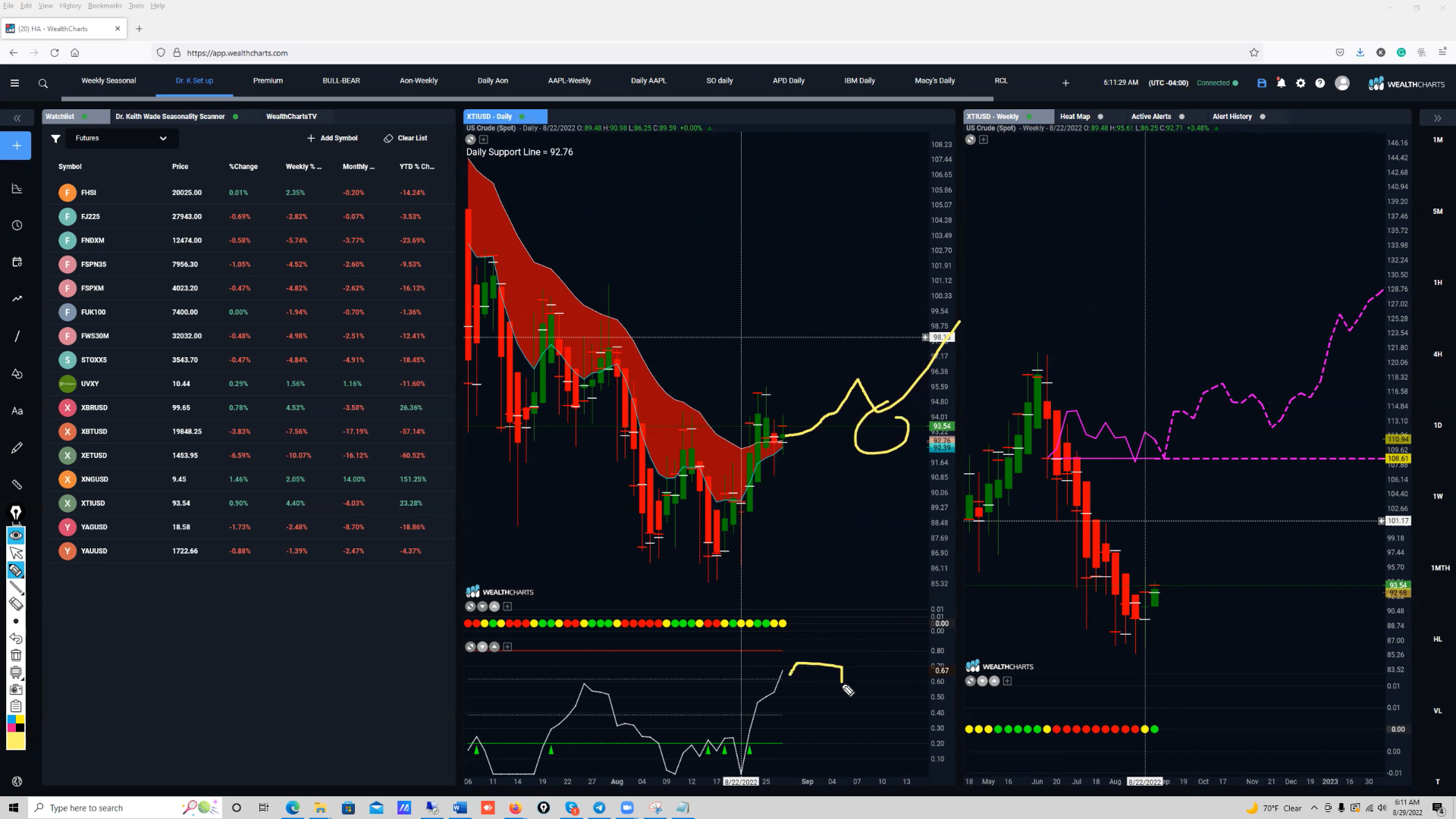This screenshot has height=819, width=1456.
Task: Select the 1W timeframe button
Action: click(1438, 497)
